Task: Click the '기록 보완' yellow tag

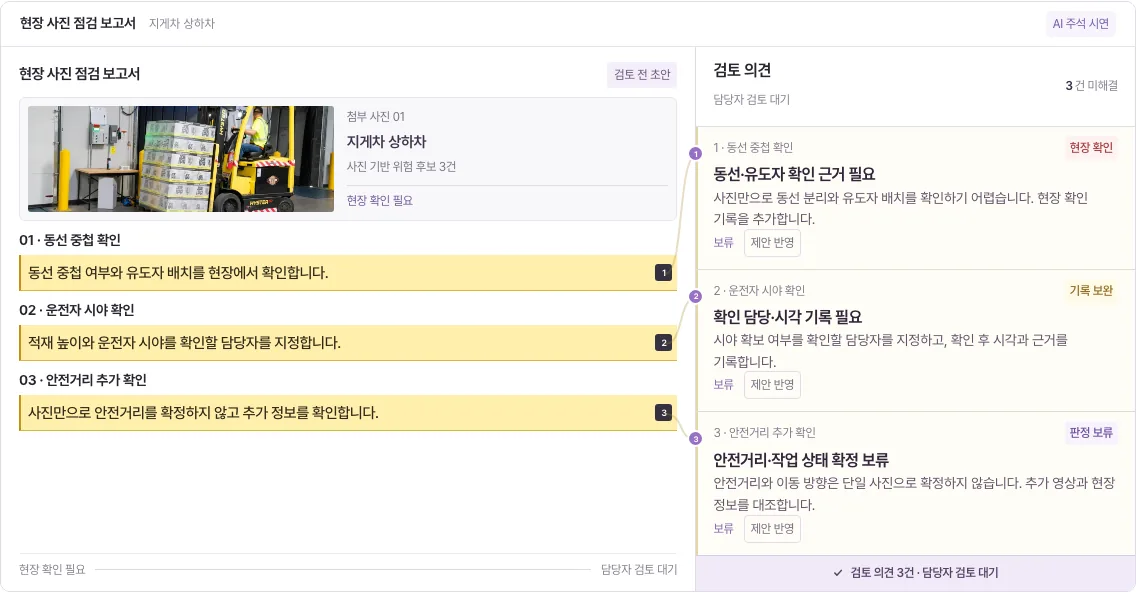Action: (x=1090, y=291)
